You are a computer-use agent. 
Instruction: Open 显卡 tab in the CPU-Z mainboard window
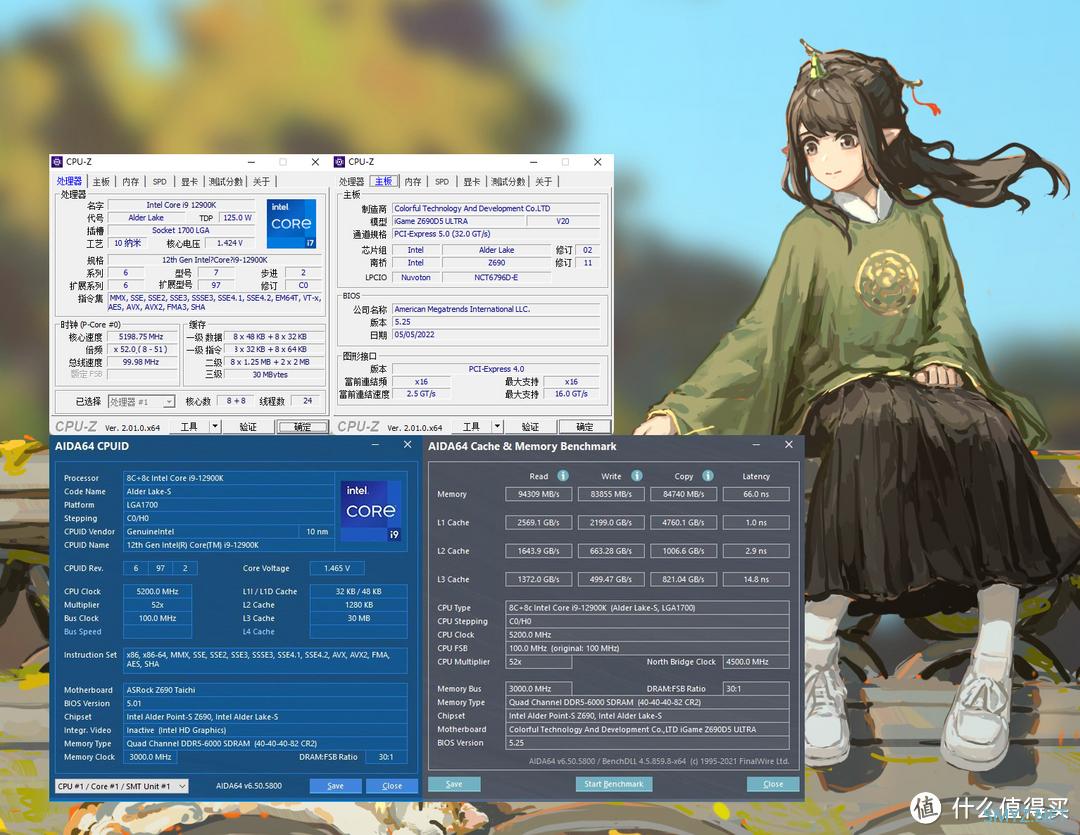click(472, 181)
